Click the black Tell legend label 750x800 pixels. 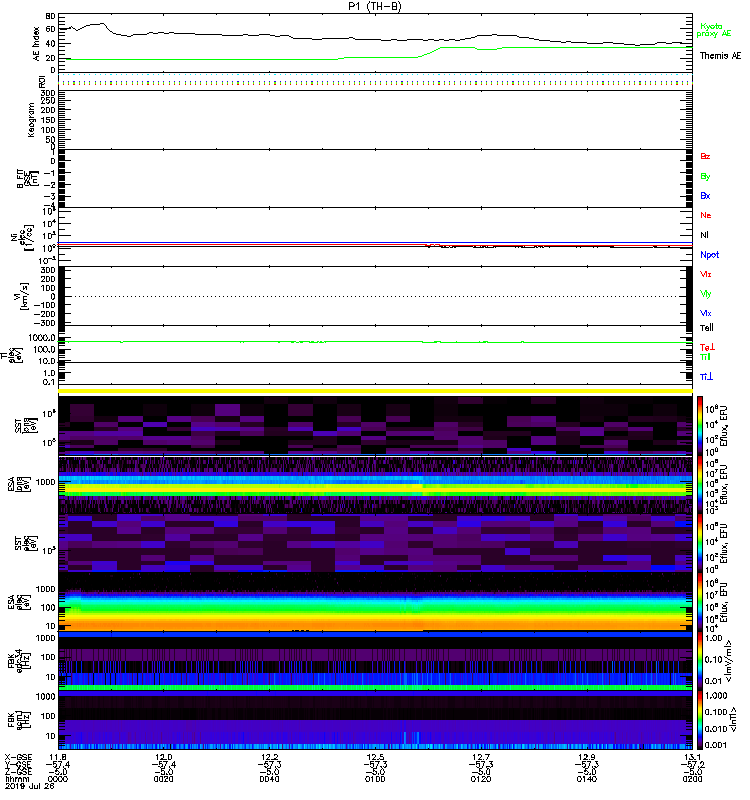pyautogui.click(x=707, y=328)
